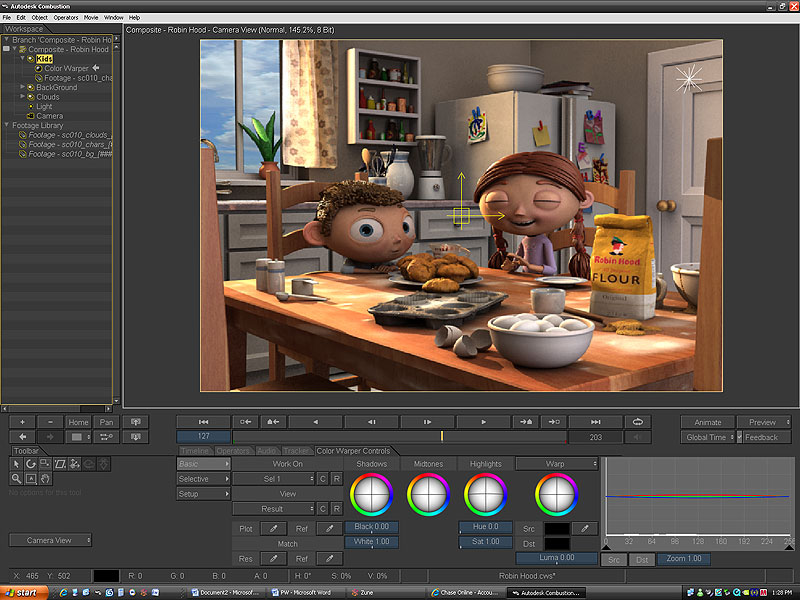Toggle the Dst histogram button
The height and width of the screenshot is (600, 800).
point(642,560)
